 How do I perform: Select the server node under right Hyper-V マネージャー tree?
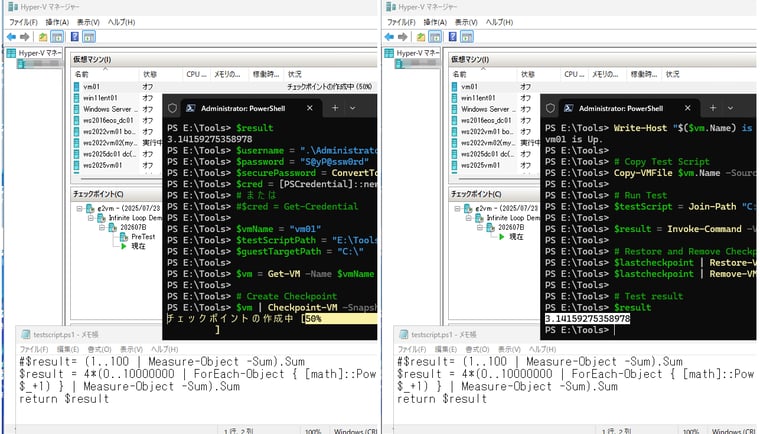pos(416,63)
